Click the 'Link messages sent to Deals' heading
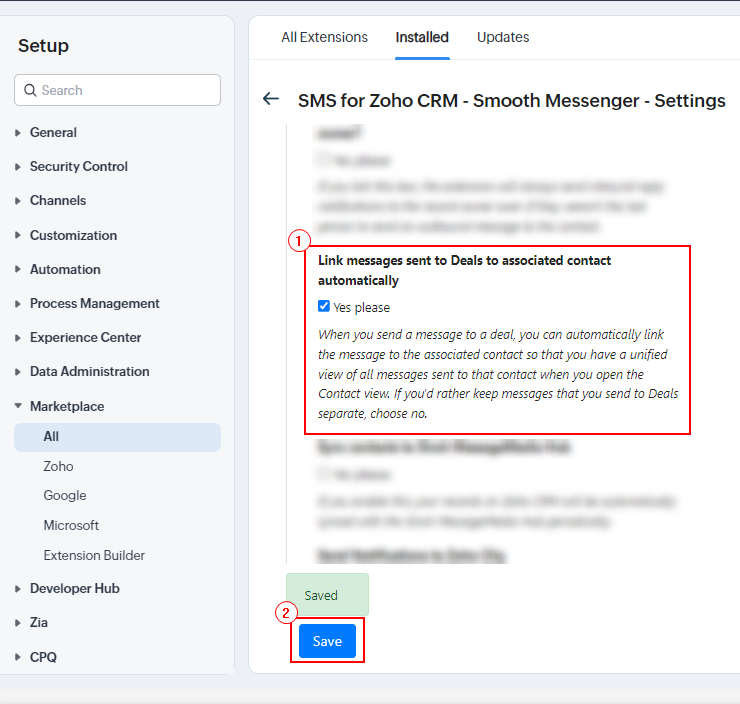The width and height of the screenshot is (740, 704). 464,270
